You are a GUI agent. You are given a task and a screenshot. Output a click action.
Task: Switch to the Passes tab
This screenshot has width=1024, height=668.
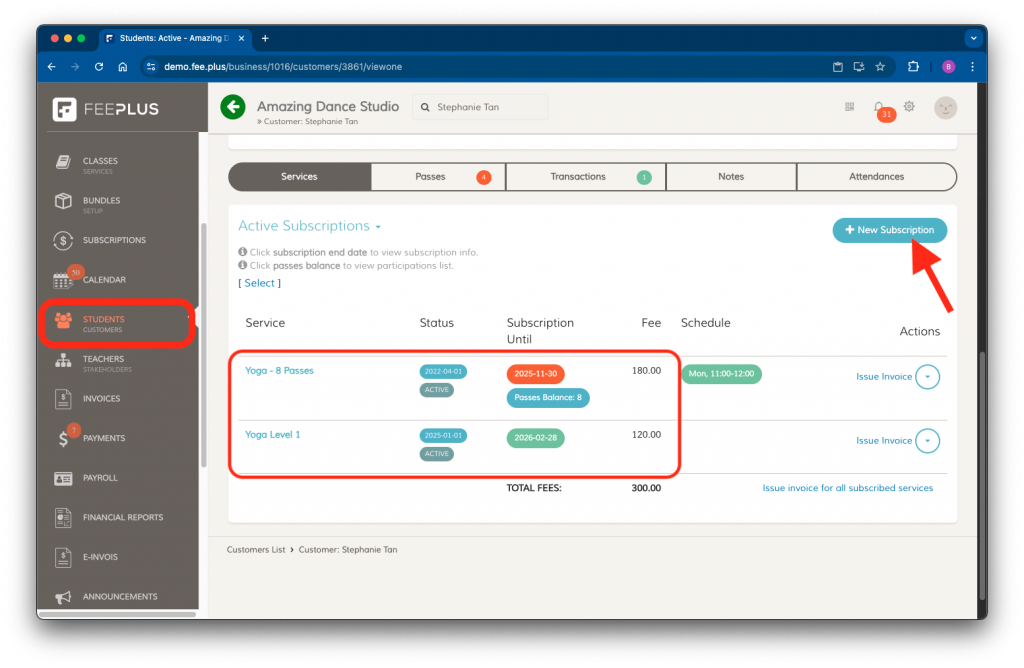pyautogui.click(x=437, y=177)
